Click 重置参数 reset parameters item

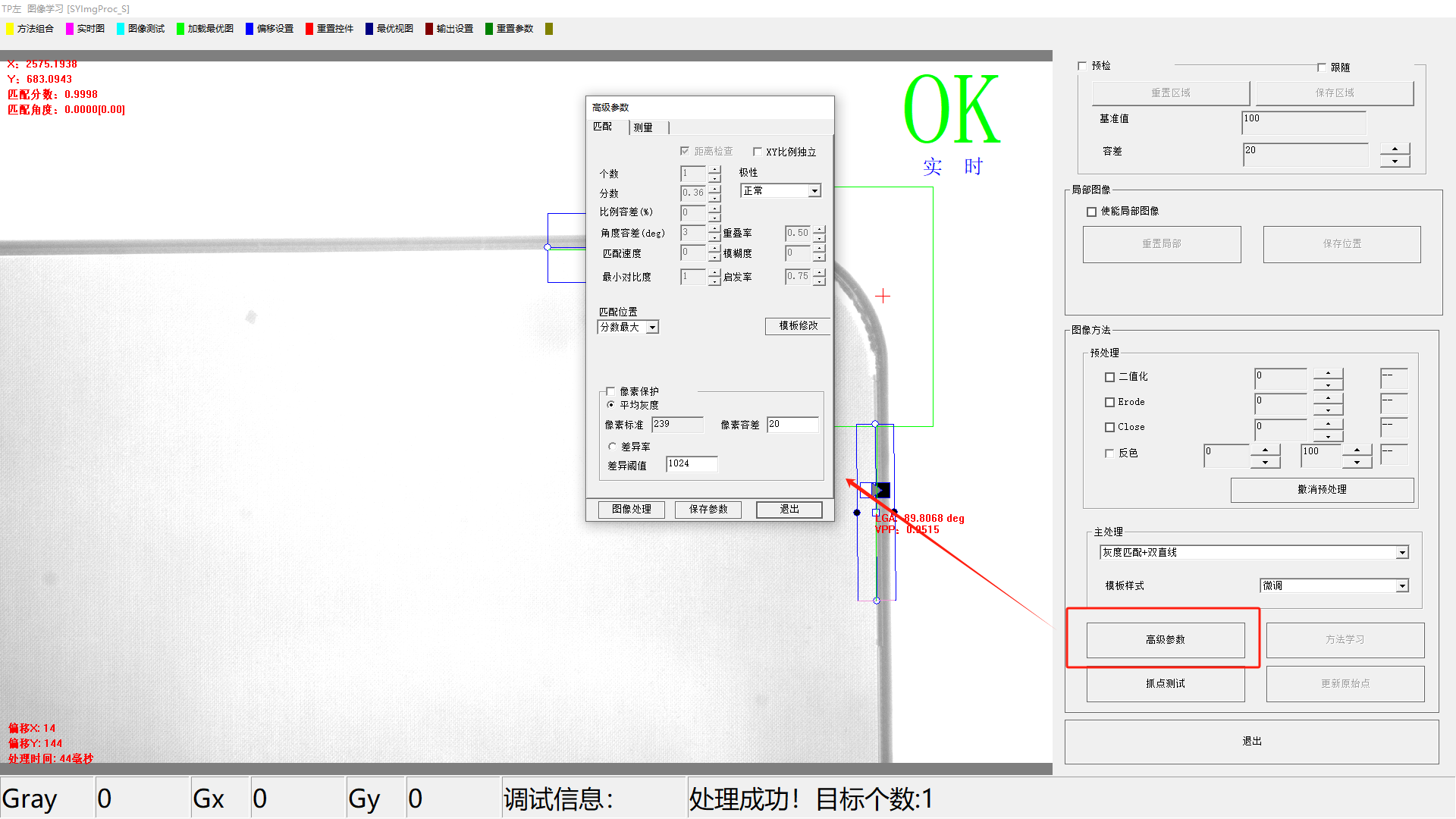coord(514,29)
